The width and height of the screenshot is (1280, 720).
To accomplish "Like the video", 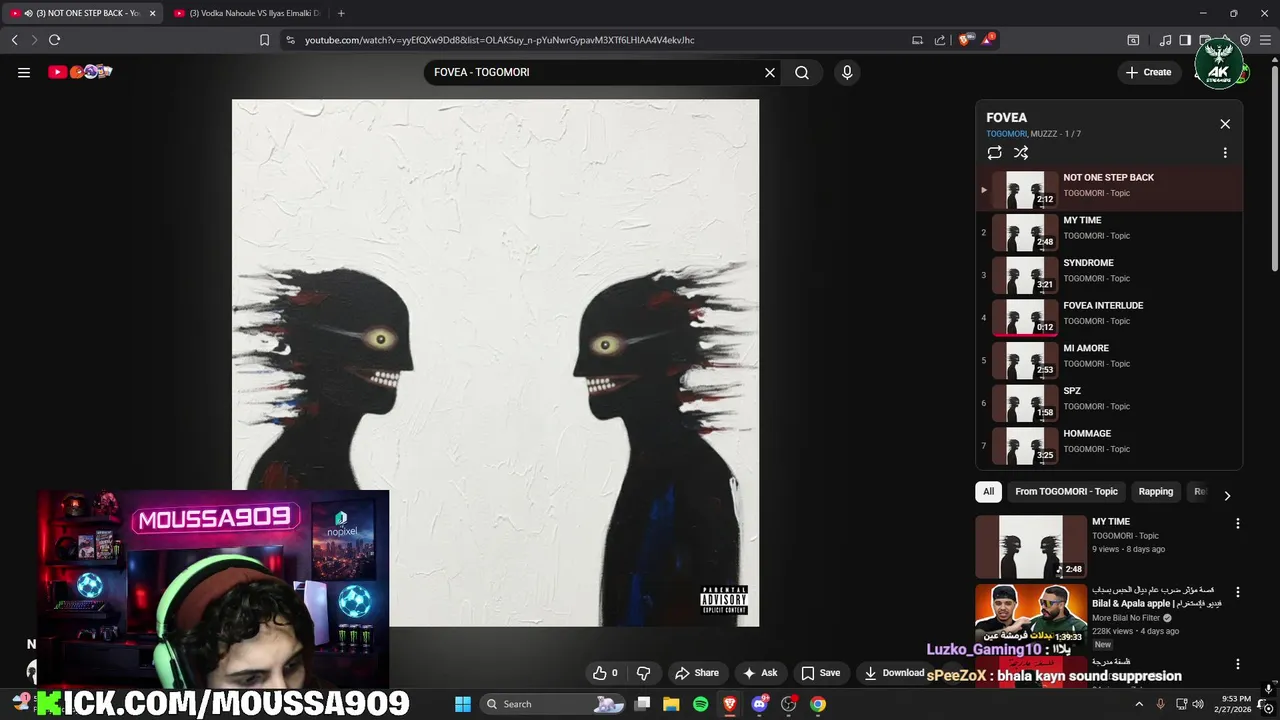I will 605,673.
